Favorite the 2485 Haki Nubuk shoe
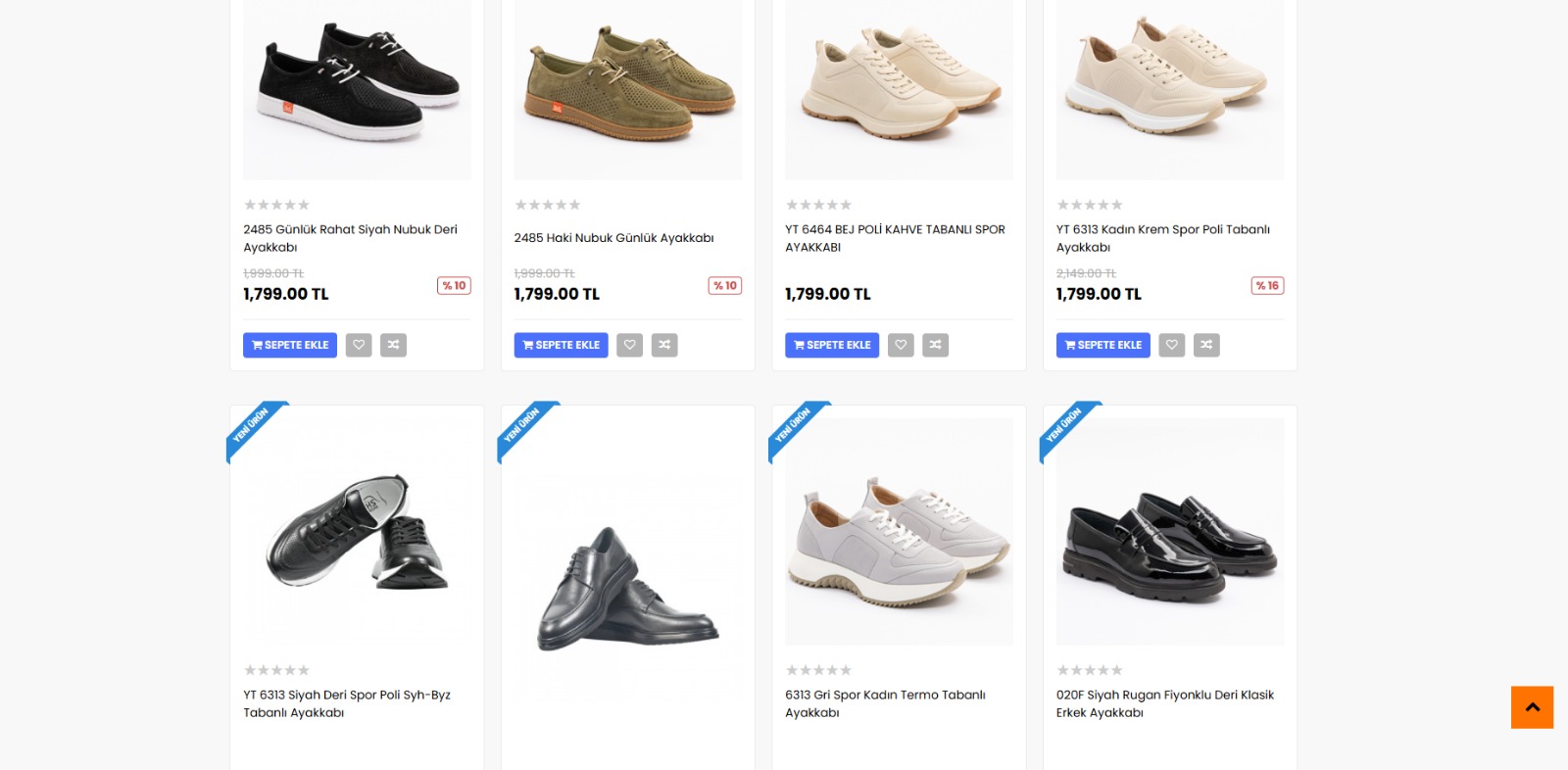Screen dimensions: 1568x770 click(x=630, y=345)
